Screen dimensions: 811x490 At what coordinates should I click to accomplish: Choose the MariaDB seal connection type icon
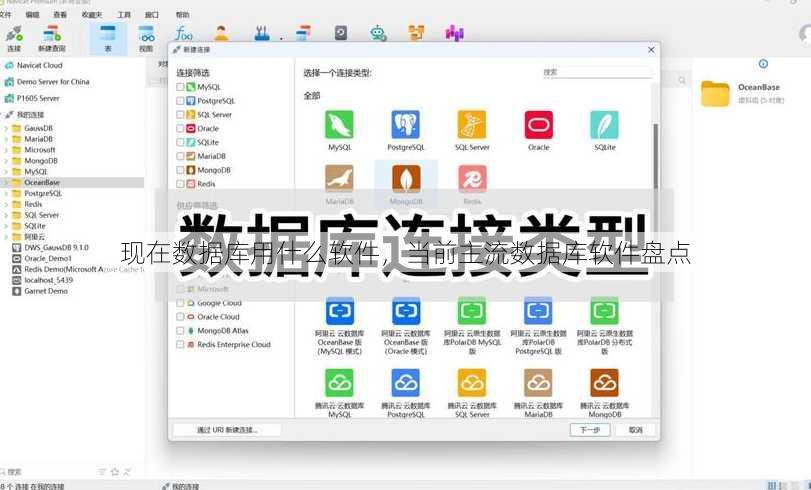(x=339, y=179)
